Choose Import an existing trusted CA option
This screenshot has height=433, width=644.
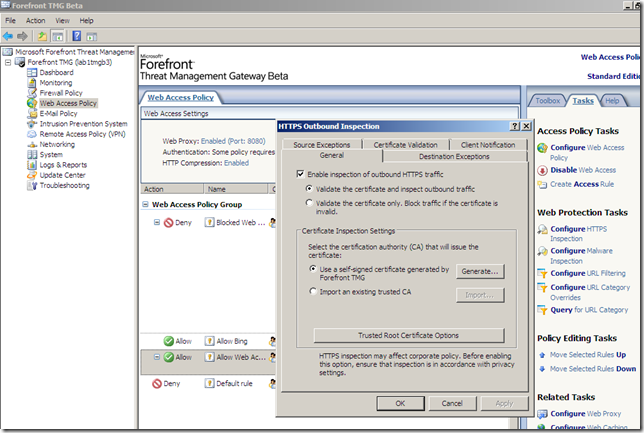[313, 291]
